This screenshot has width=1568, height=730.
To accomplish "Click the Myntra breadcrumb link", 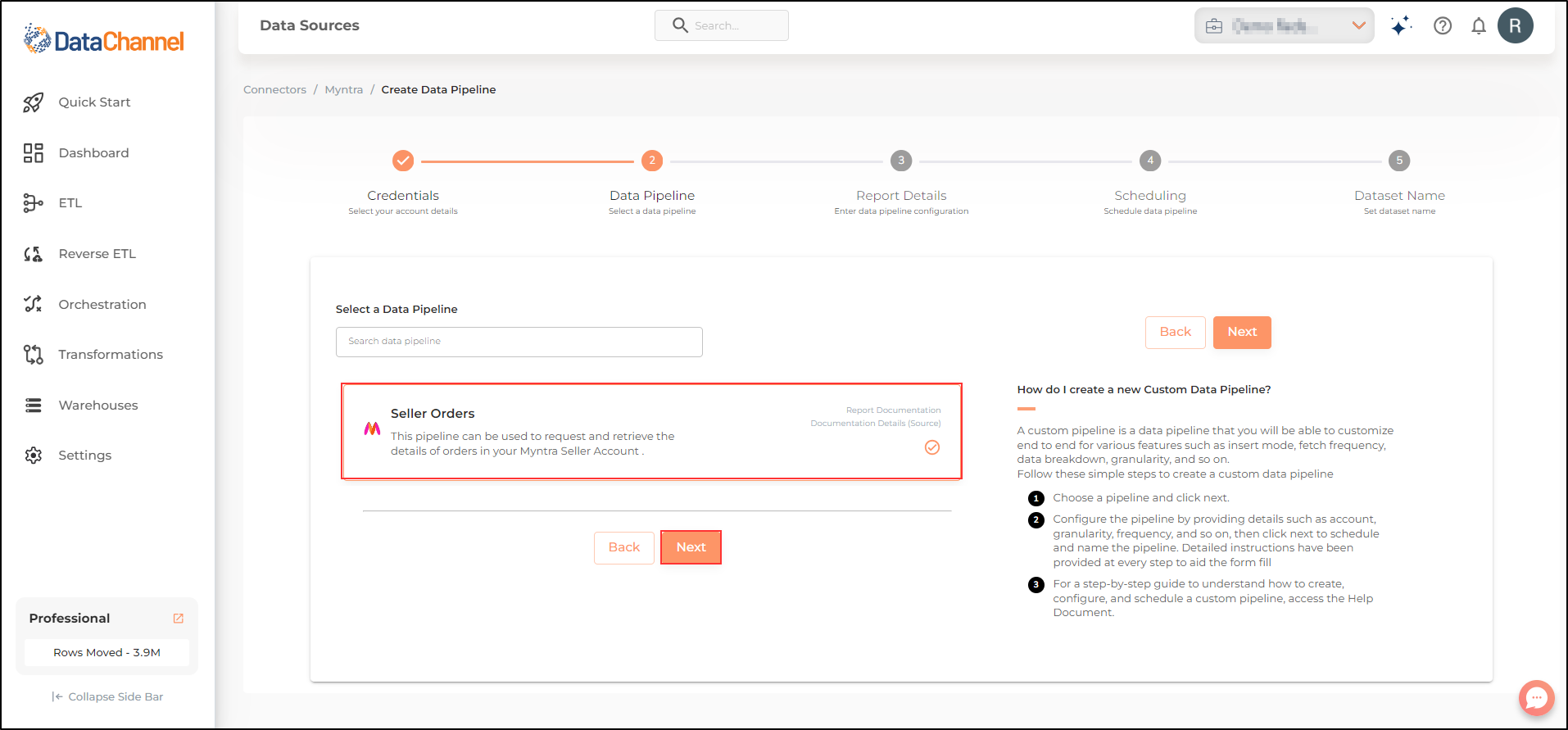I will pos(344,90).
